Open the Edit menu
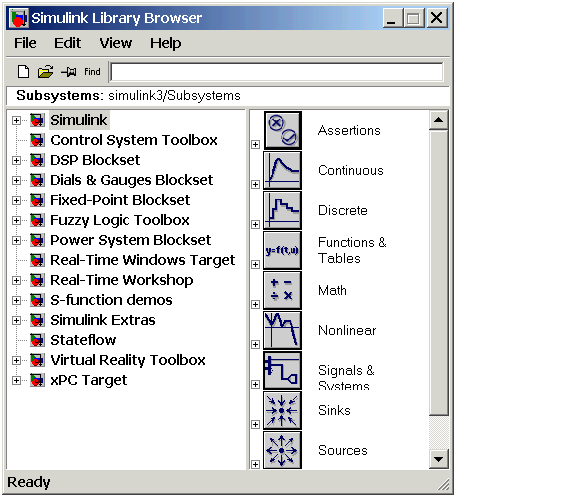 pos(67,43)
